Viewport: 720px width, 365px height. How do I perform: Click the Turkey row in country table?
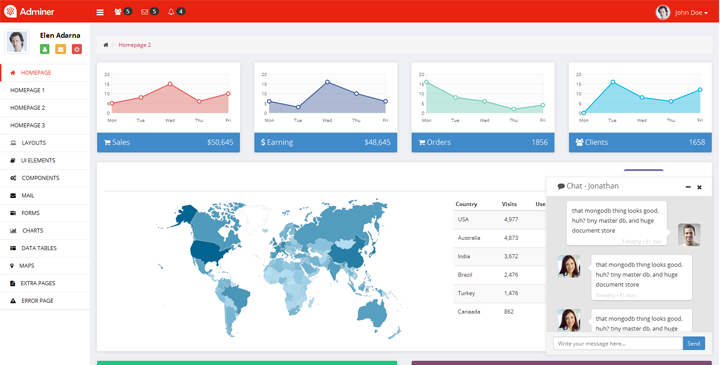[x=499, y=293]
